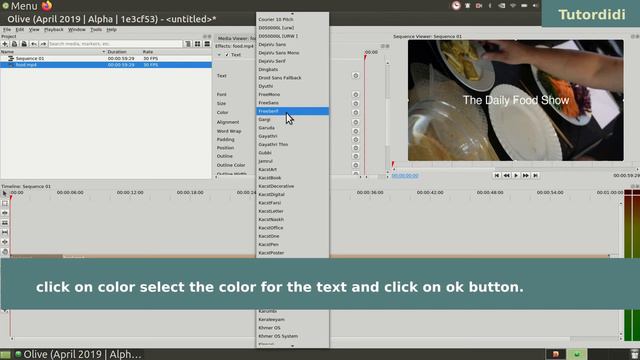
Task: Choose KacstDecorative in the font list
Action: pos(292,186)
